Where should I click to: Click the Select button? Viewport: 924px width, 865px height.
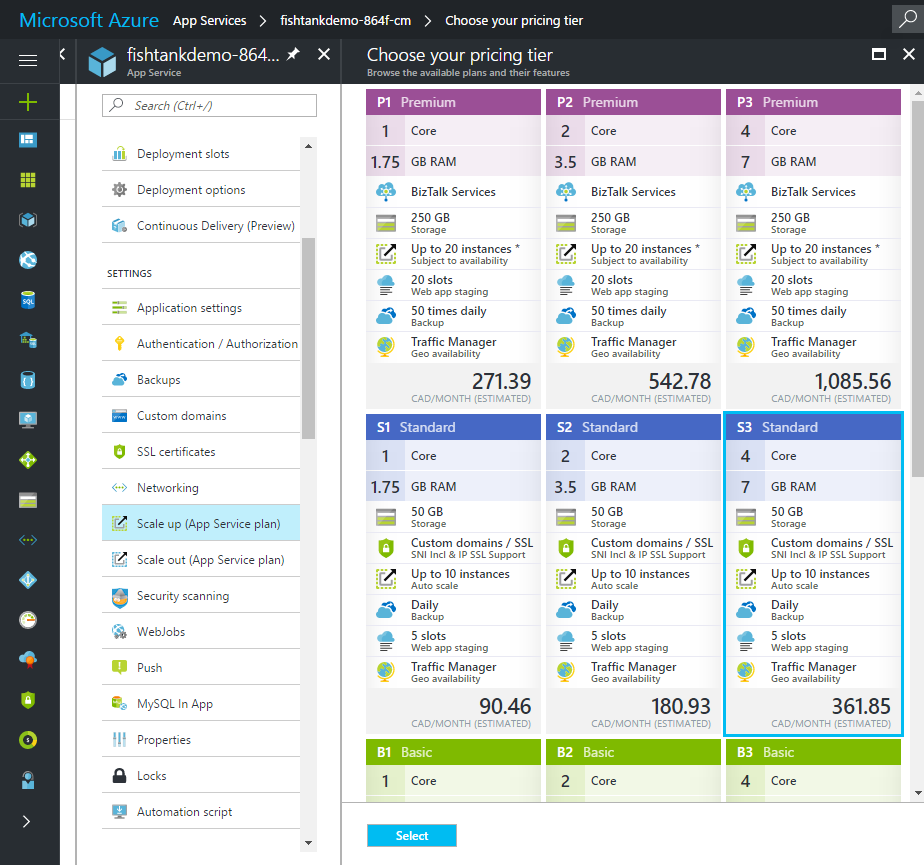411,836
